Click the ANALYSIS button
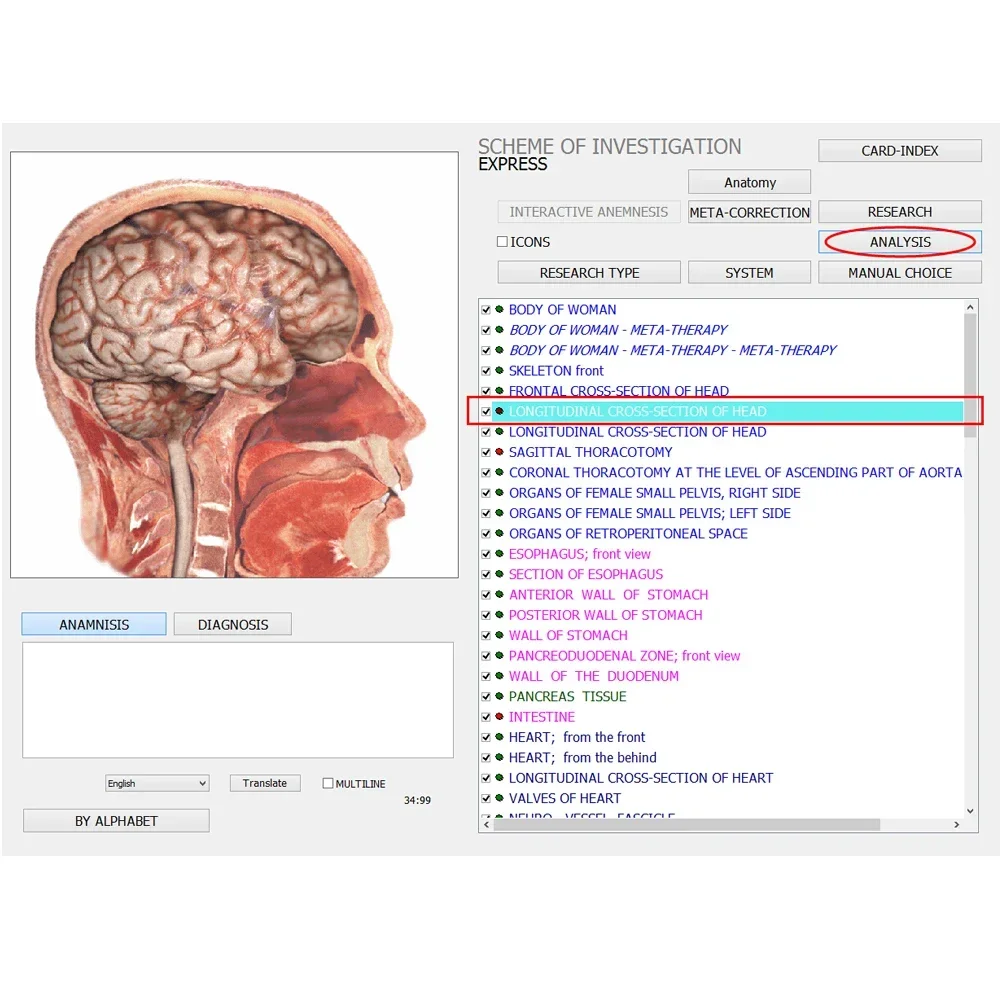The height and width of the screenshot is (1000, 1000). click(900, 242)
